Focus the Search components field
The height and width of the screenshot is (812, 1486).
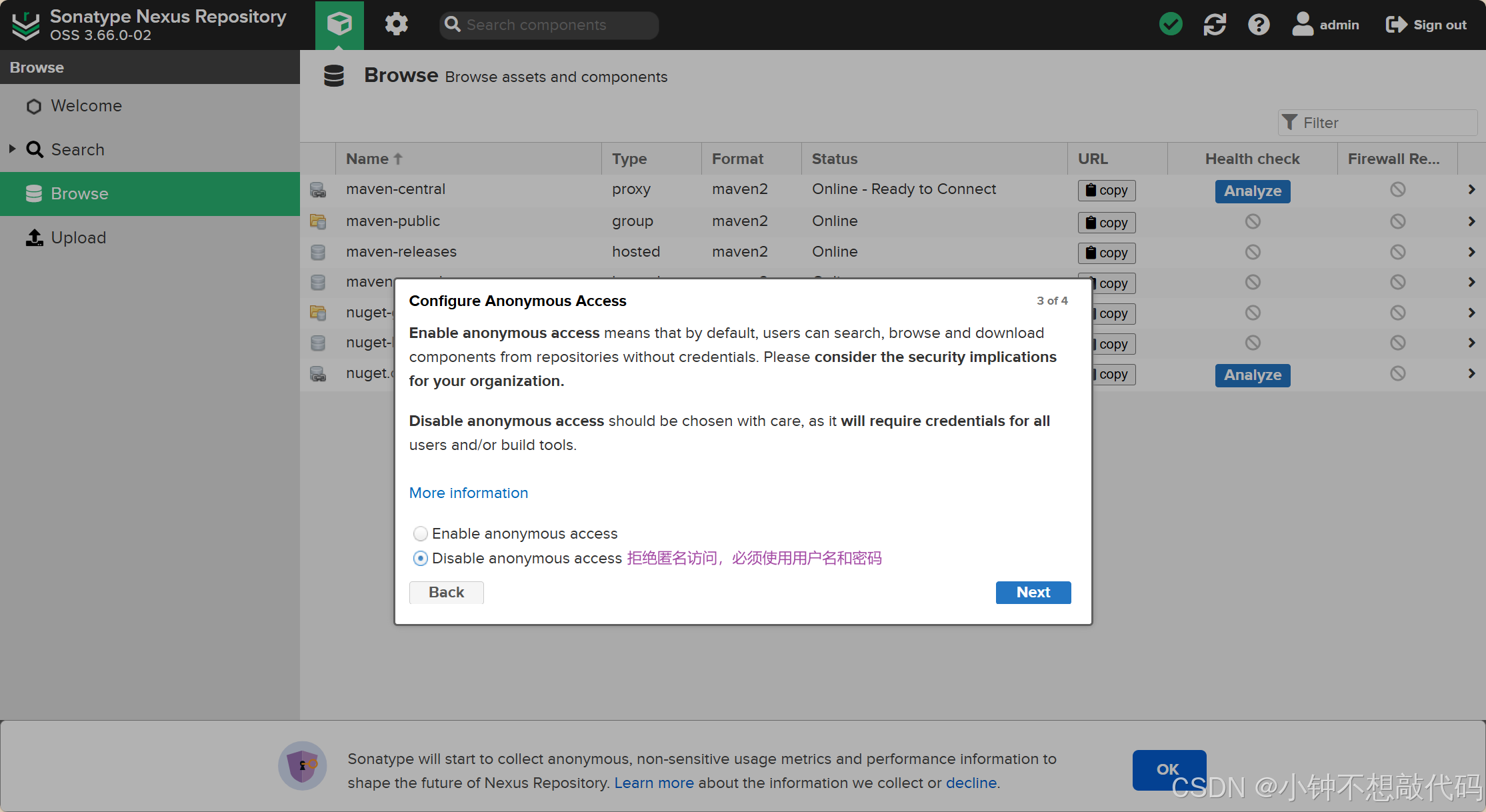[x=549, y=25]
